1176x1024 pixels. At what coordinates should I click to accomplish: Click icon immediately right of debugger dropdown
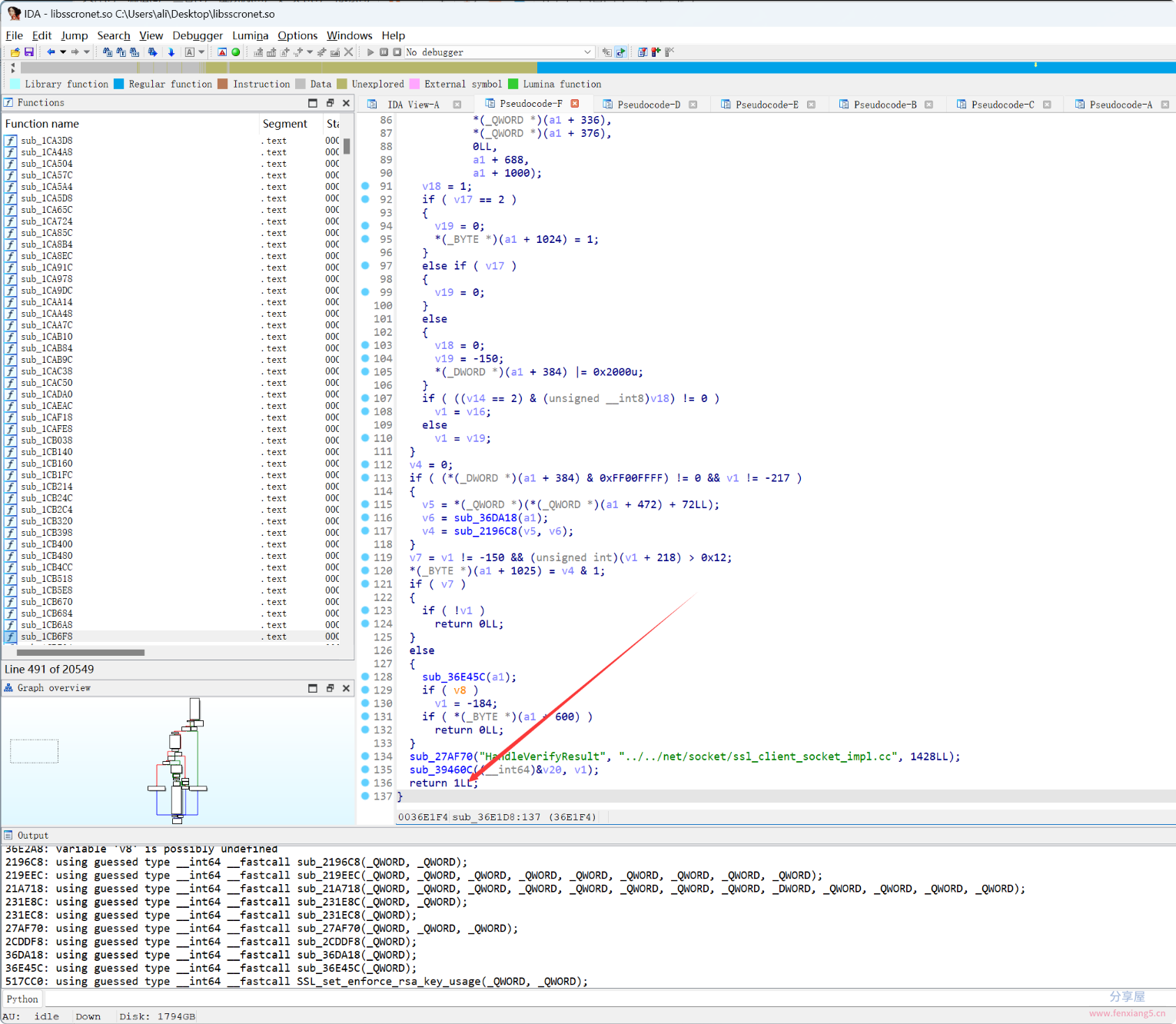(x=607, y=52)
